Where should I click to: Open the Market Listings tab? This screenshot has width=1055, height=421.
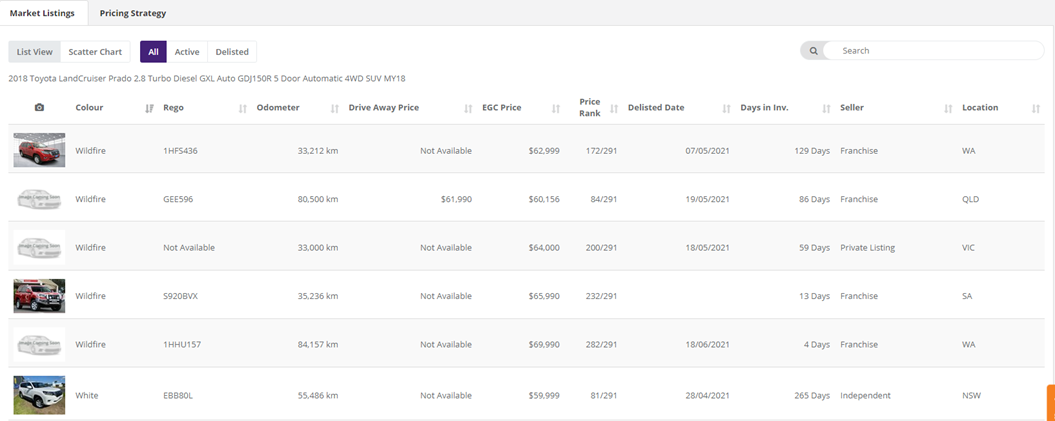[x=42, y=13]
